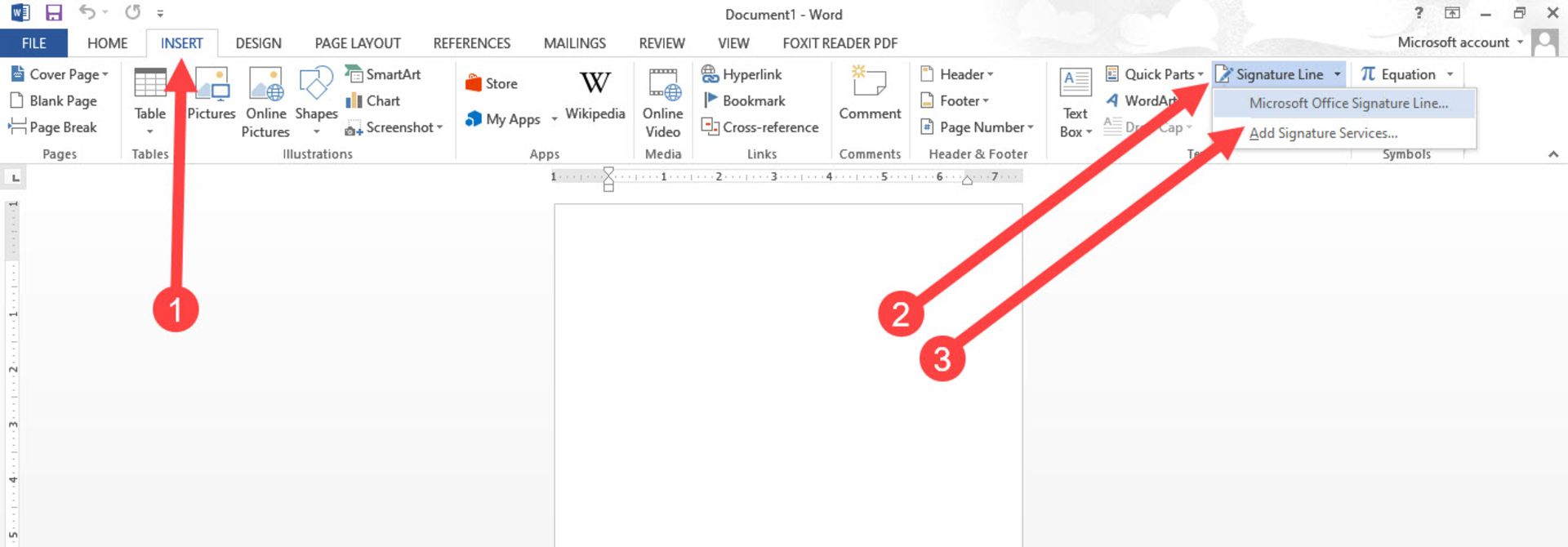Undo the last action

(x=87, y=13)
